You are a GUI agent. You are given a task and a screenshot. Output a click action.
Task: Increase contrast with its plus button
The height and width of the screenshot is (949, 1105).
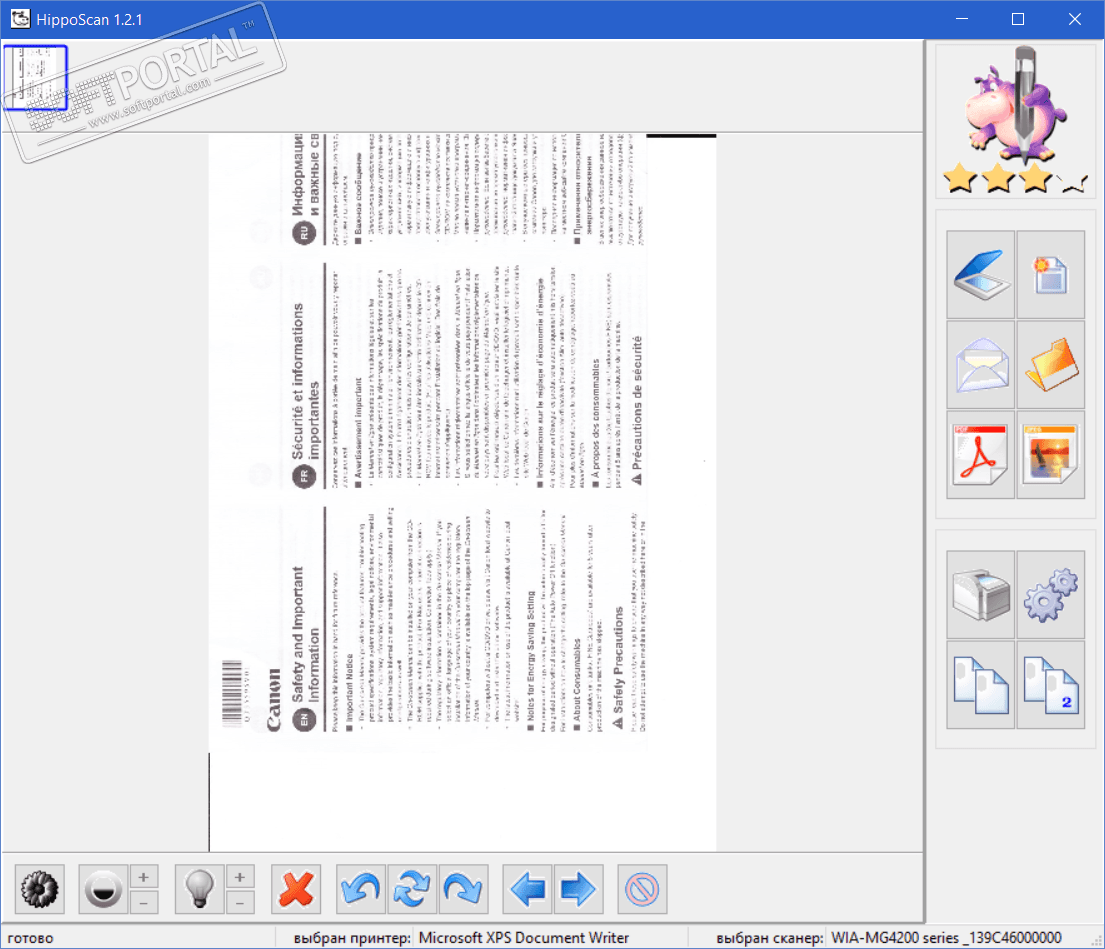coord(144,877)
